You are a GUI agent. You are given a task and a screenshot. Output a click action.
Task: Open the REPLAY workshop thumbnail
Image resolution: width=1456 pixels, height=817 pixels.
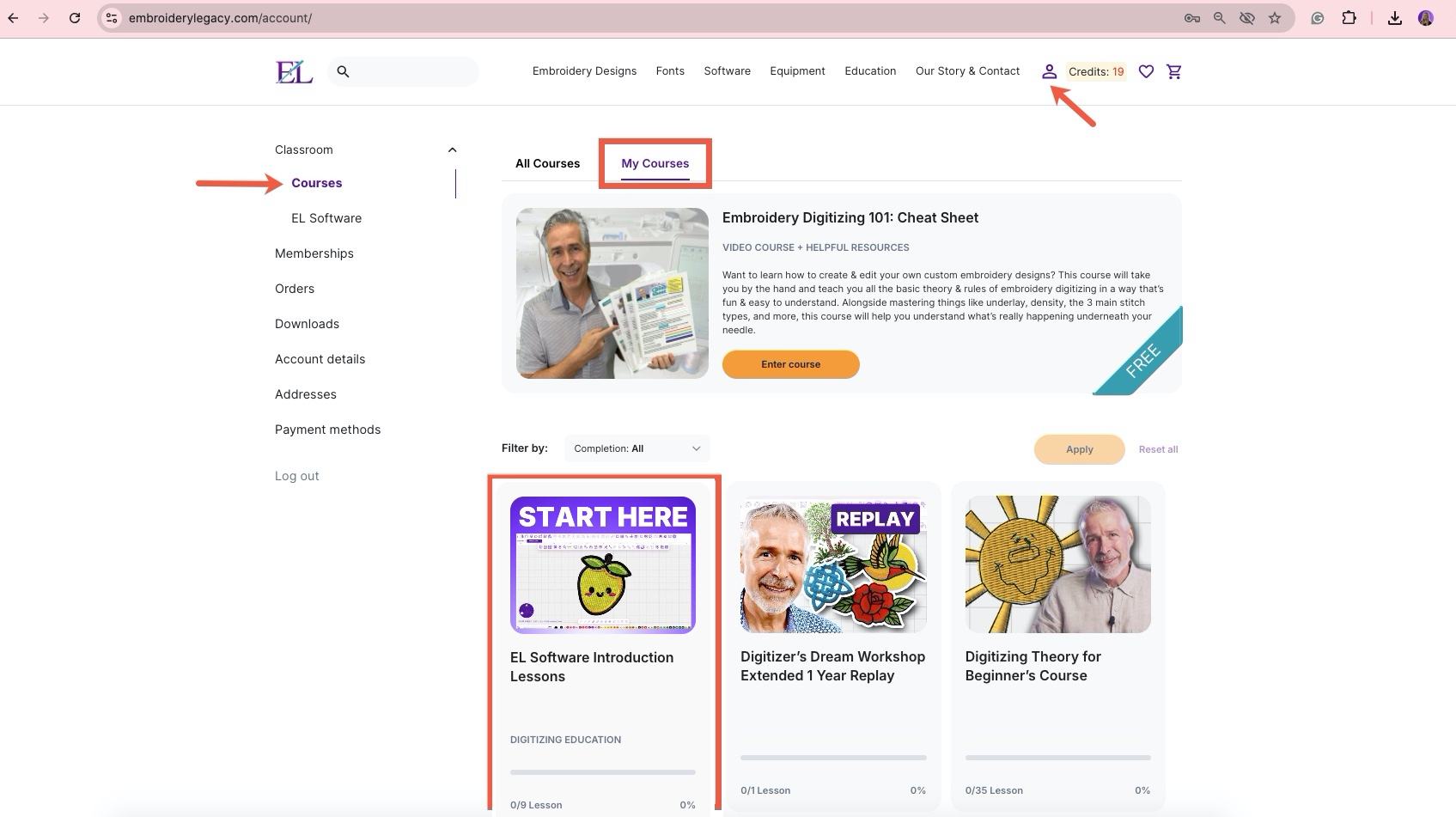click(x=833, y=564)
